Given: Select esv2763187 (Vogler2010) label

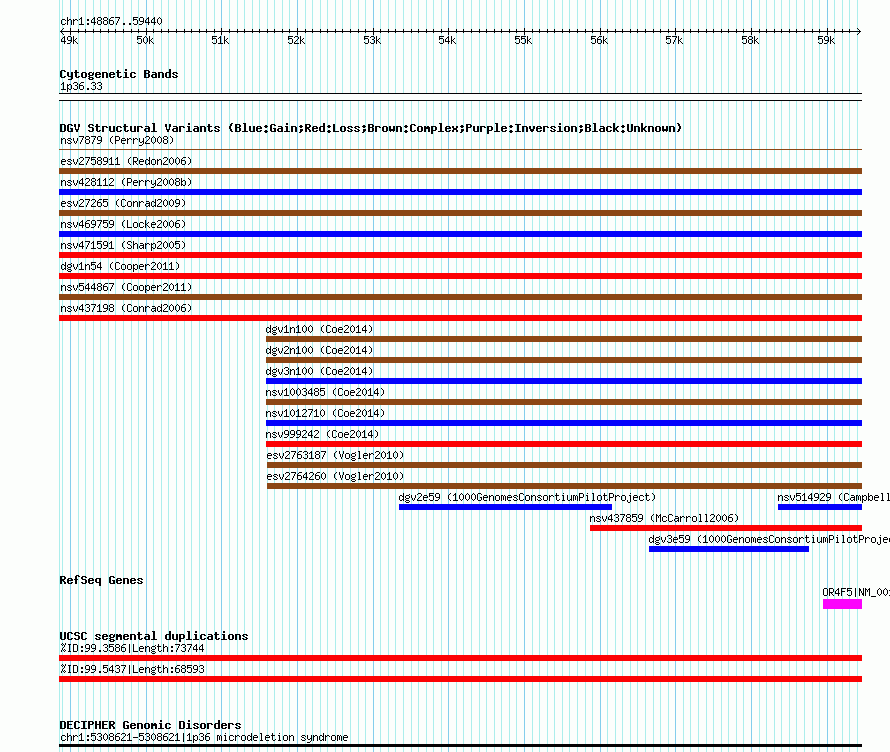Looking at the screenshot, I should [335, 455].
